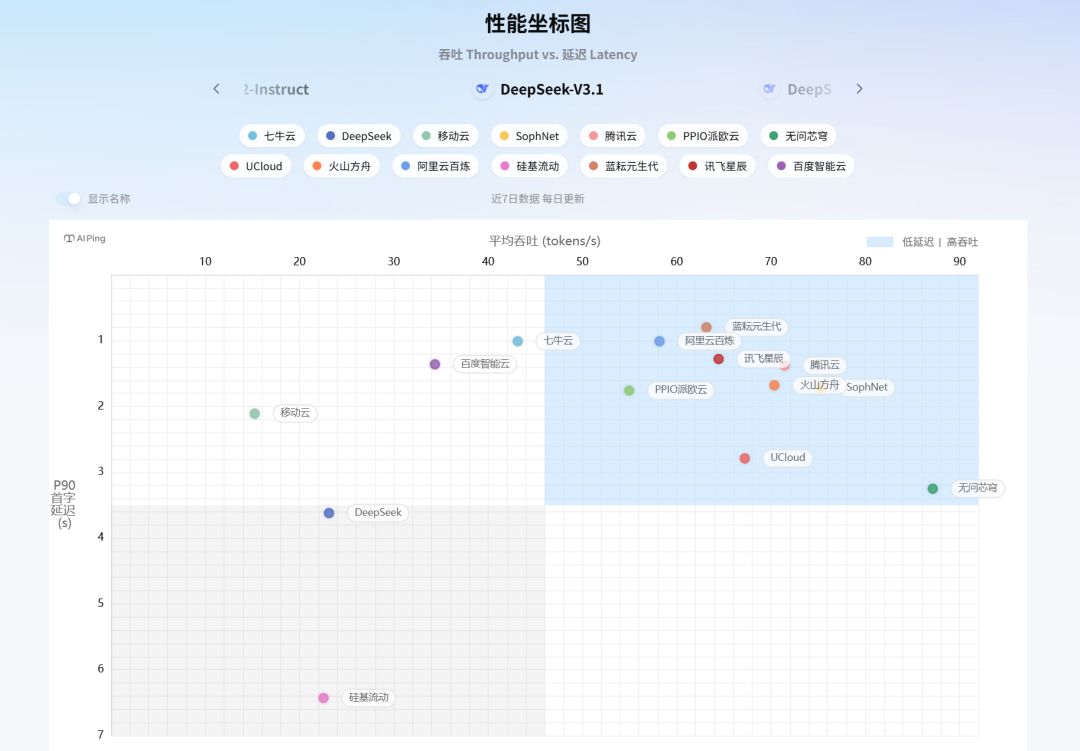The width and height of the screenshot is (1080, 751).
Task: Click the 吞吐 Throughput vs. 延迟 Latency subtitle
Action: (x=538, y=54)
